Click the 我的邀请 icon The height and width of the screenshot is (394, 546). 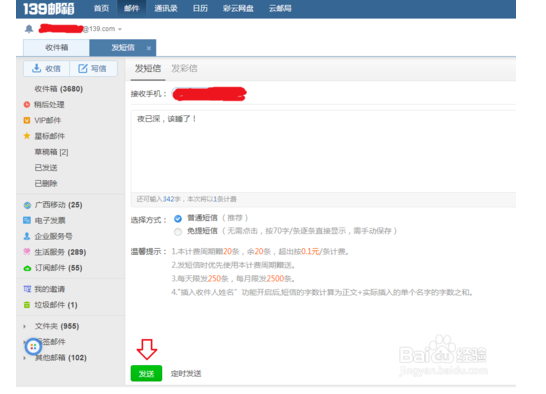pyautogui.click(x=27, y=289)
